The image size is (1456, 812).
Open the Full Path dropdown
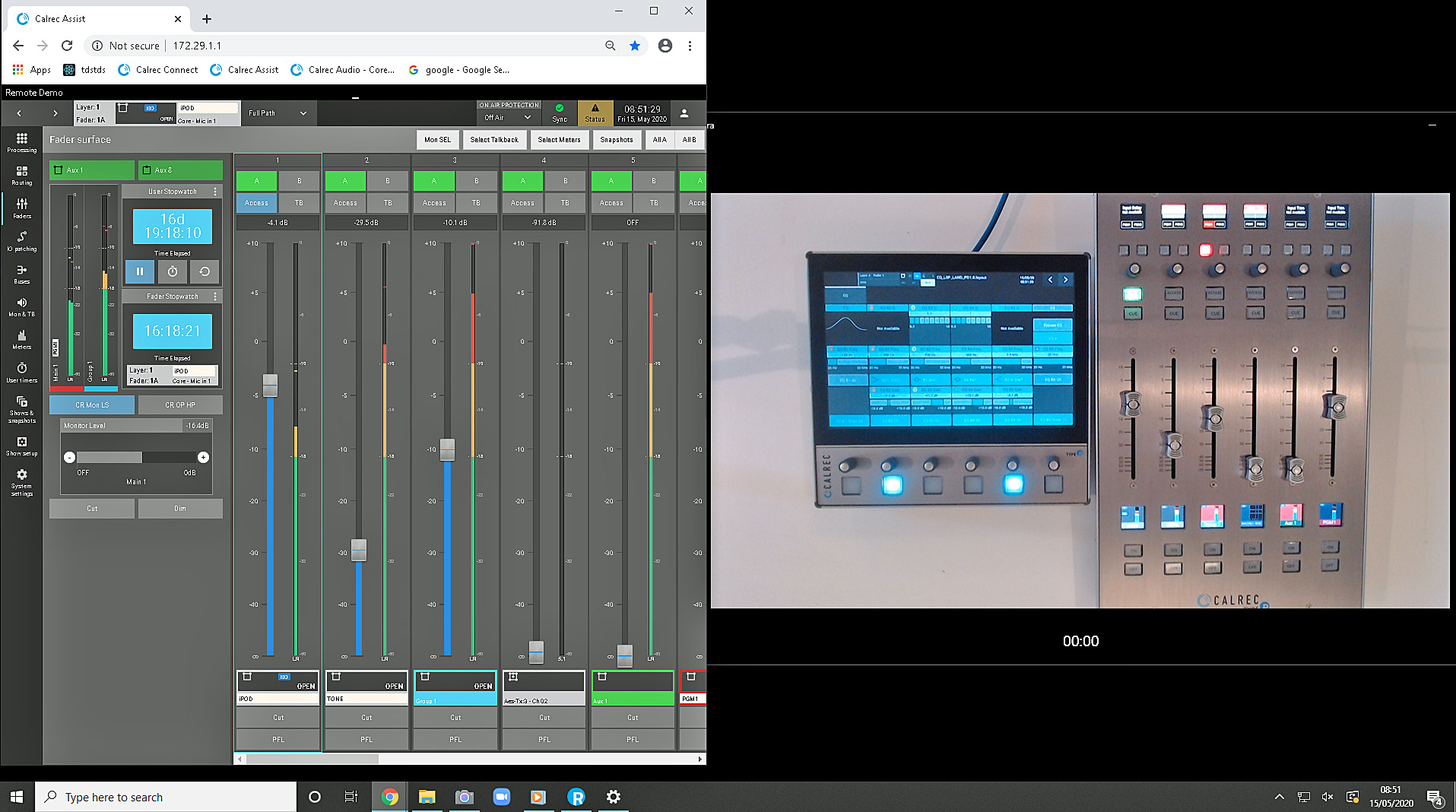(278, 113)
